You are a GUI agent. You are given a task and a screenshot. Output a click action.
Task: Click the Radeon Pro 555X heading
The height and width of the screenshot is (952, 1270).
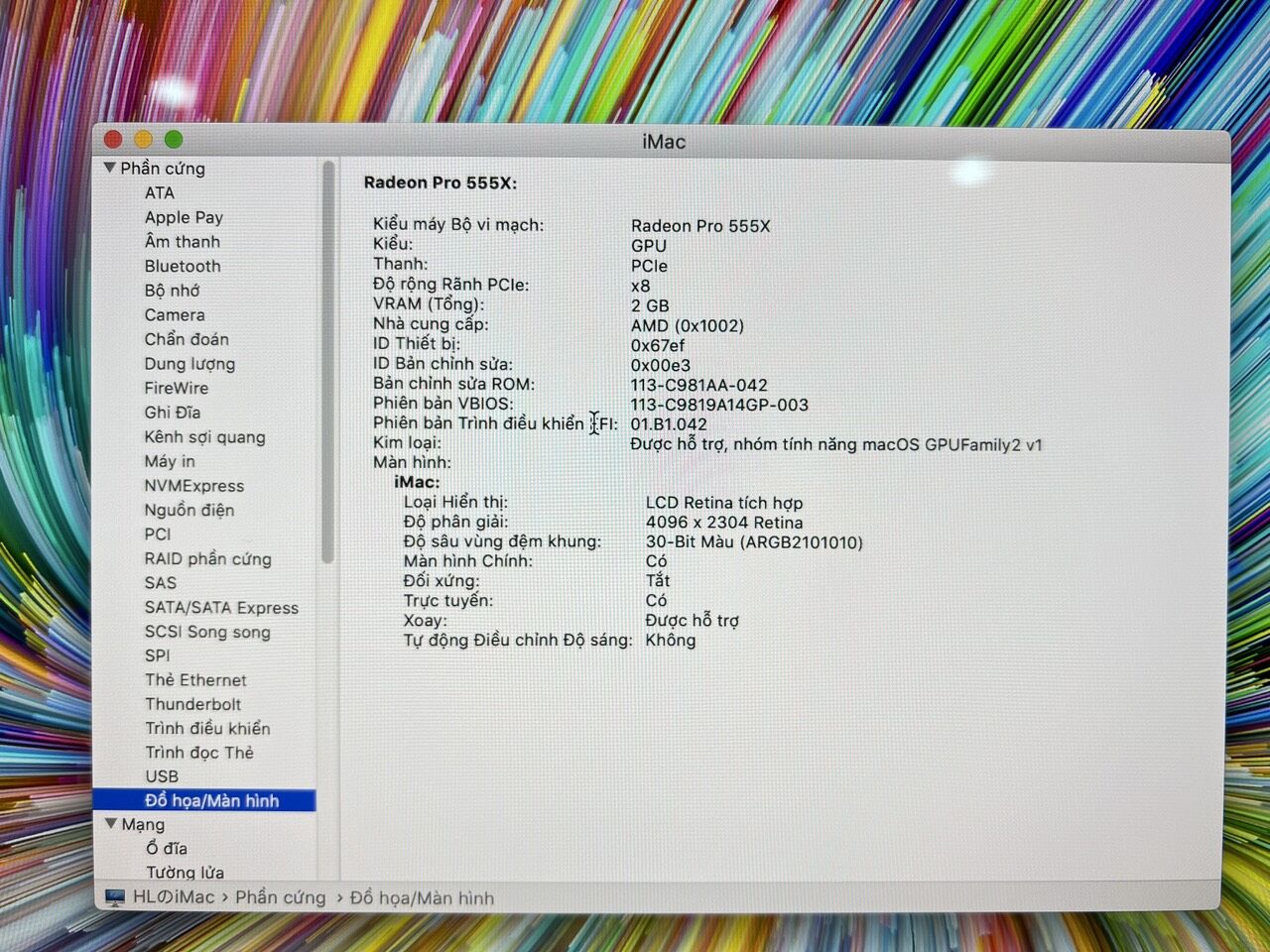pos(440,182)
